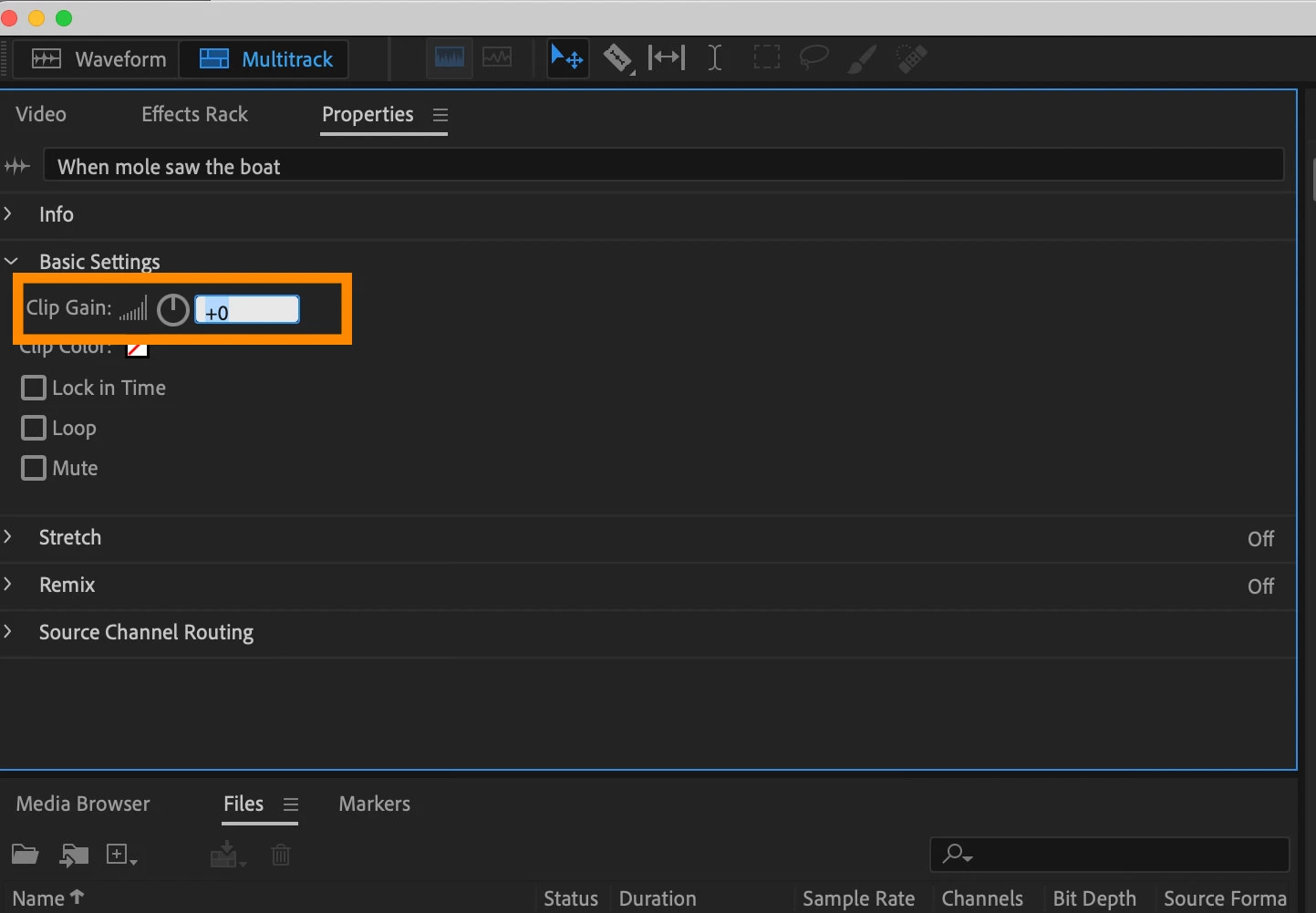
Task: Click Insert into Multitrack icon
Action: tap(227, 855)
